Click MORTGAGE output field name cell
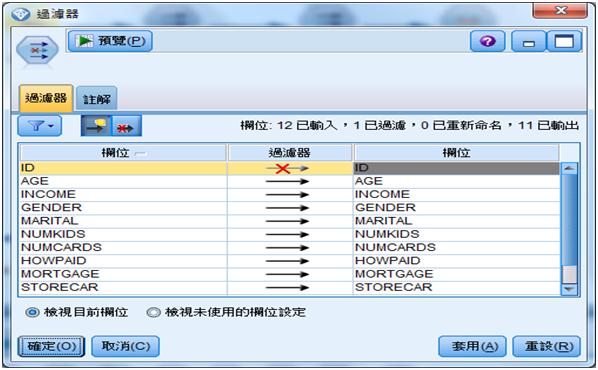 [x=456, y=274]
